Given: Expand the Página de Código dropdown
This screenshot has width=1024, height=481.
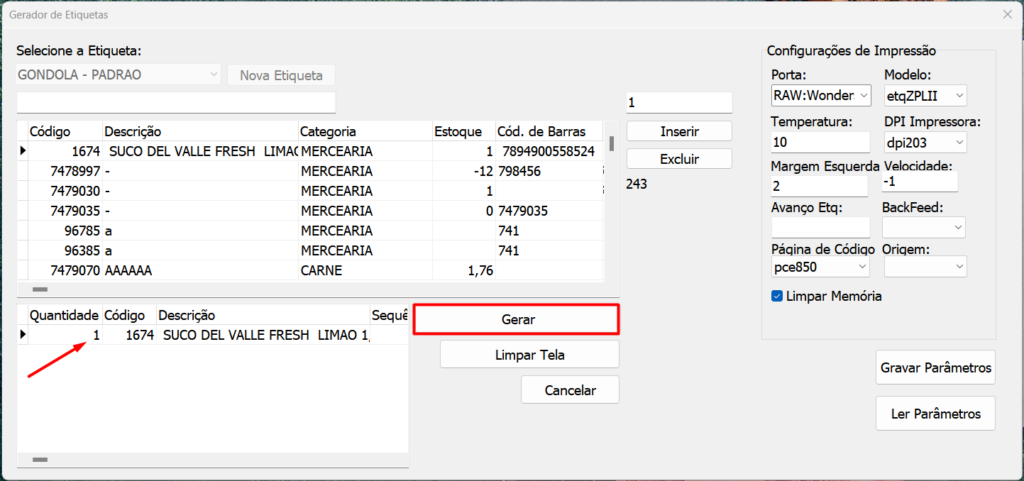Looking at the screenshot, I should tap(821, 267).
